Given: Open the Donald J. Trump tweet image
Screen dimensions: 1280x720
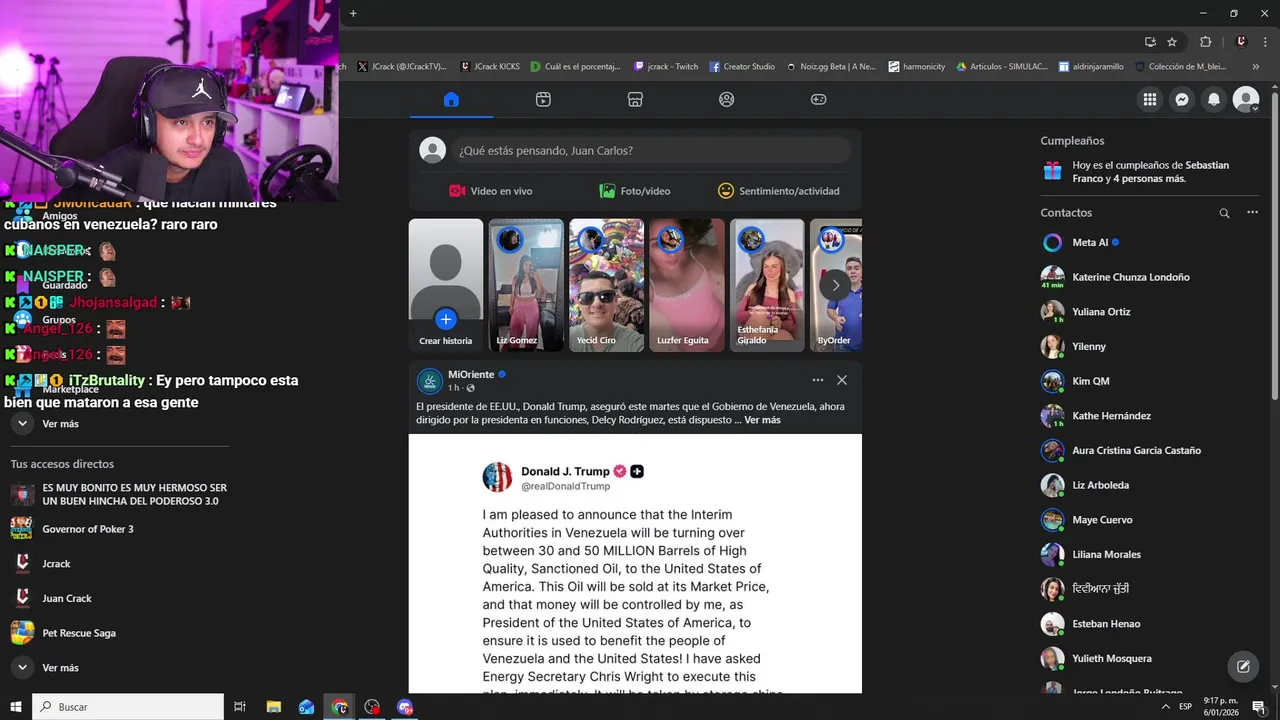Looking at the screenshot, I should pyautogui.click(x=635, y=564).
